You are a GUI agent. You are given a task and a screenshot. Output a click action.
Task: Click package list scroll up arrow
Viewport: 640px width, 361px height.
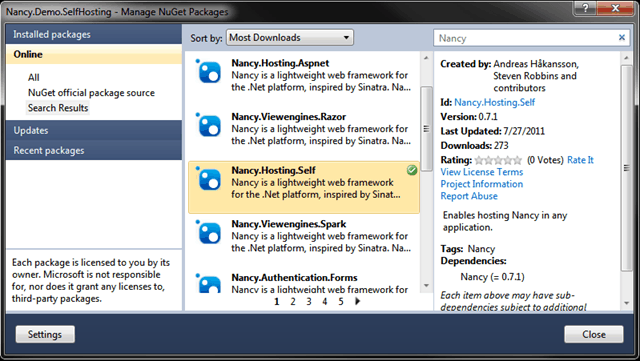click(427, 58)
